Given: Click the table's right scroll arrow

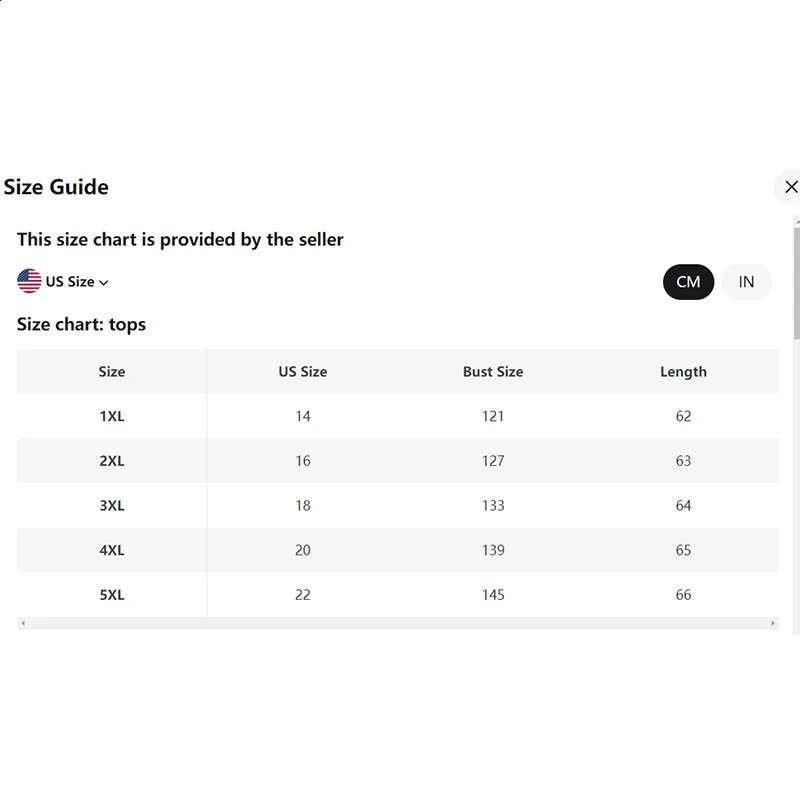Looking at the screenshot, I should coord(773,623).
